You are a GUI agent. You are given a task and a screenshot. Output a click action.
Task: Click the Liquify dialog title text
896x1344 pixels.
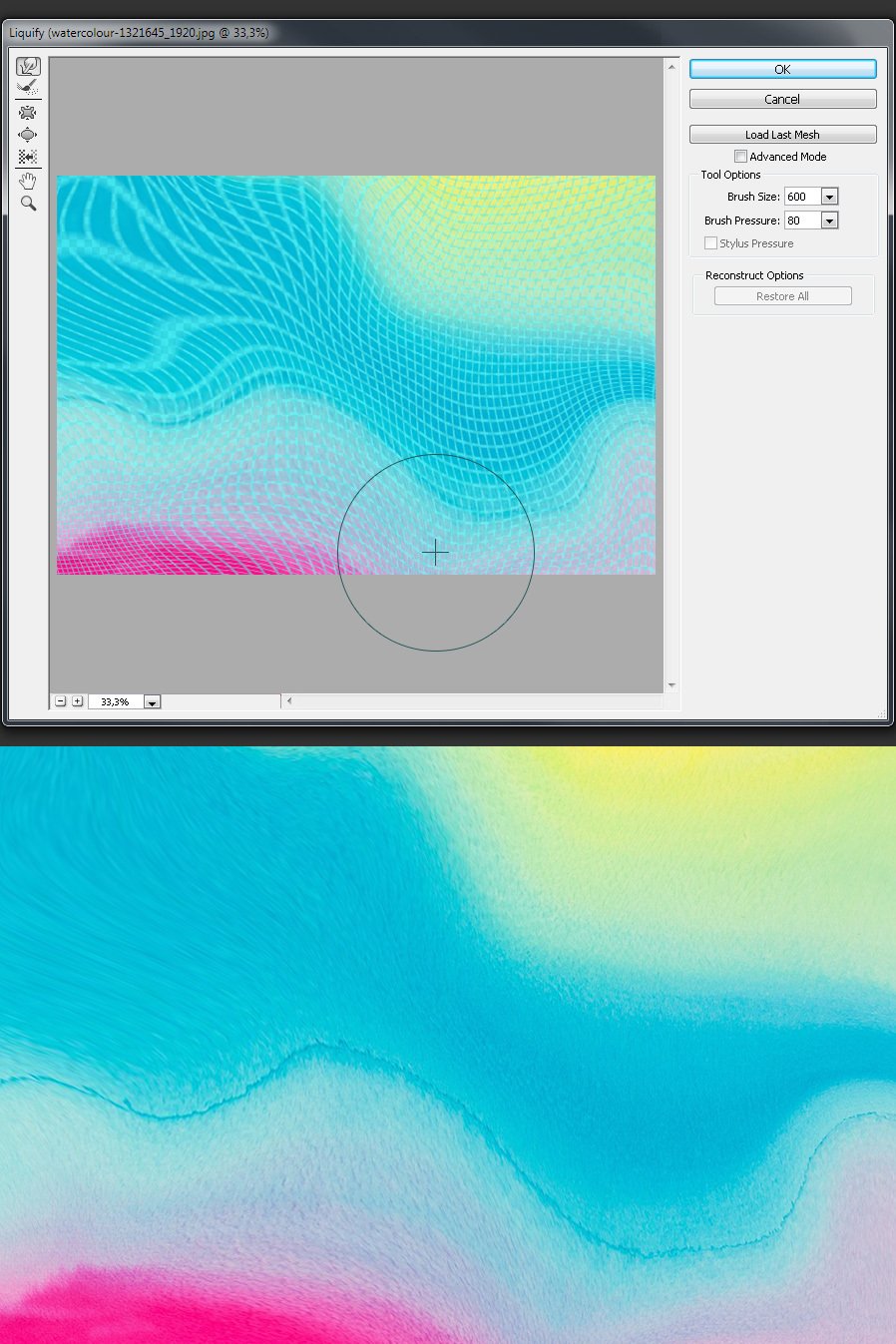click(x=139, y=33)
